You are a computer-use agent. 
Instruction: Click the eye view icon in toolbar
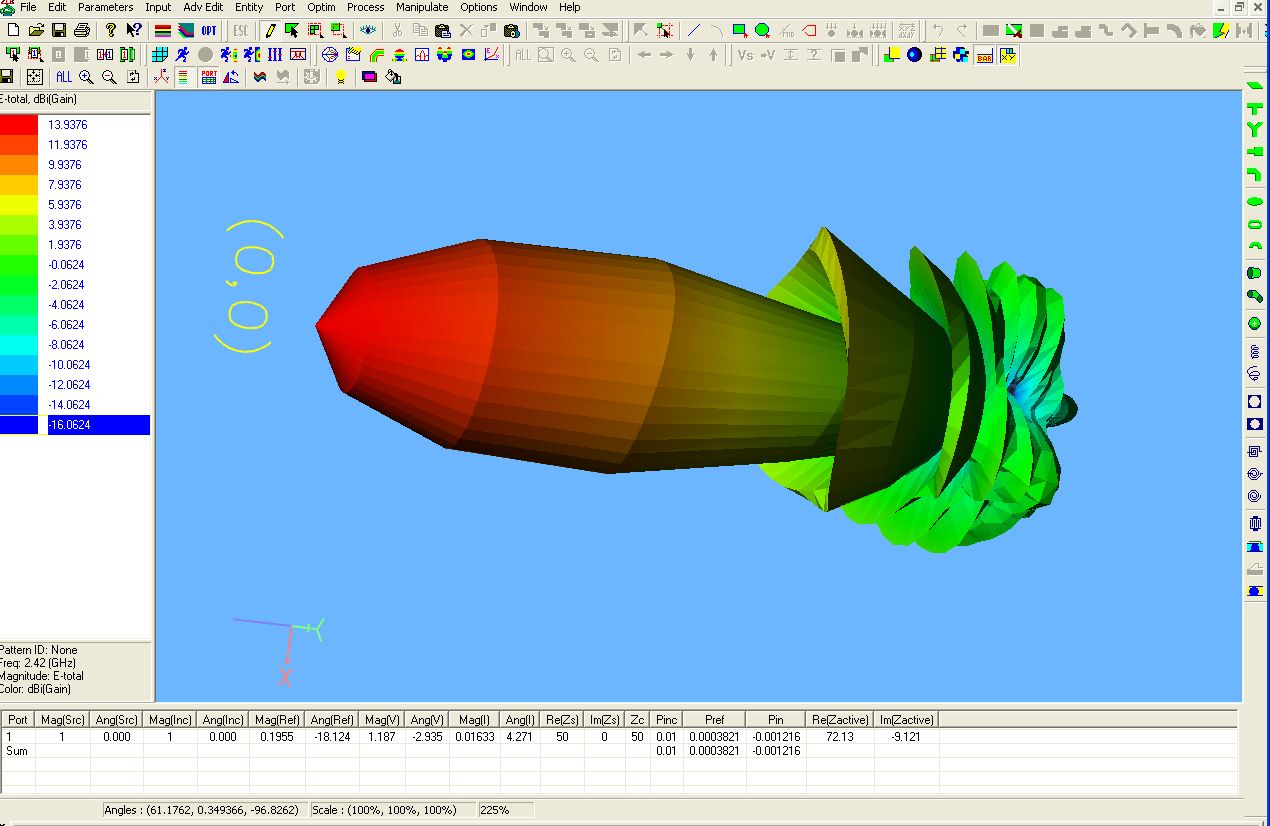click(x=369, y=31)
